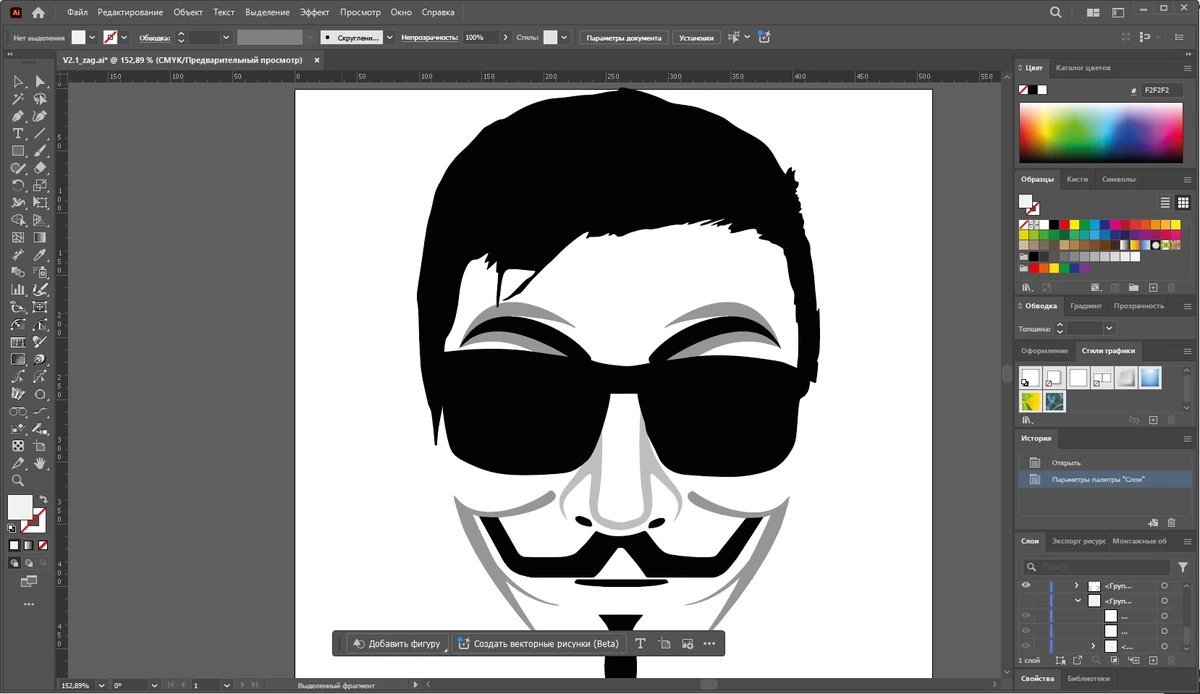Click Добавить фигуру button

[x=398, y=643]
